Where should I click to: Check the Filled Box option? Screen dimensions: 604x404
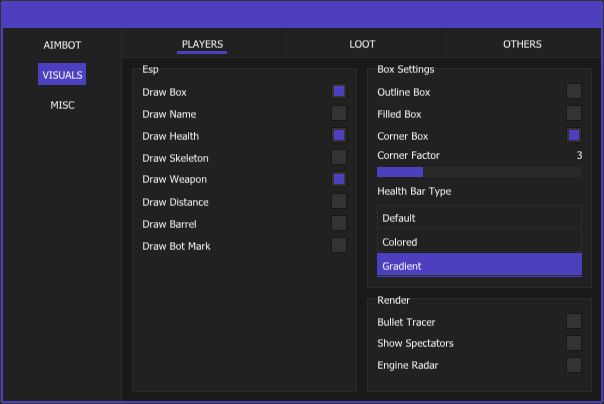coord(574,113)
